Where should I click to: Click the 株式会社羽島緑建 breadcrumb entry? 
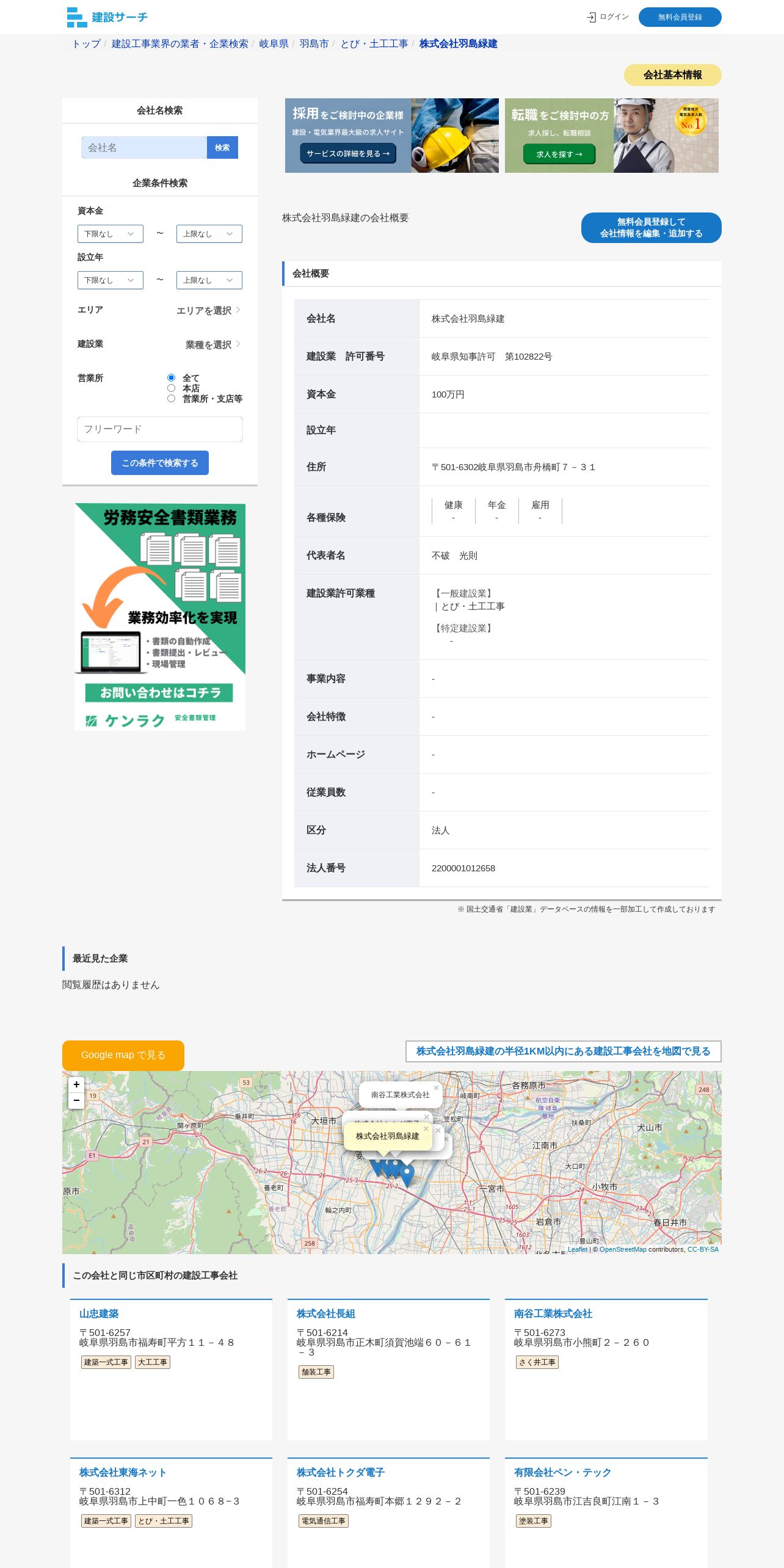pyautogui.click(x=458, y=44)
